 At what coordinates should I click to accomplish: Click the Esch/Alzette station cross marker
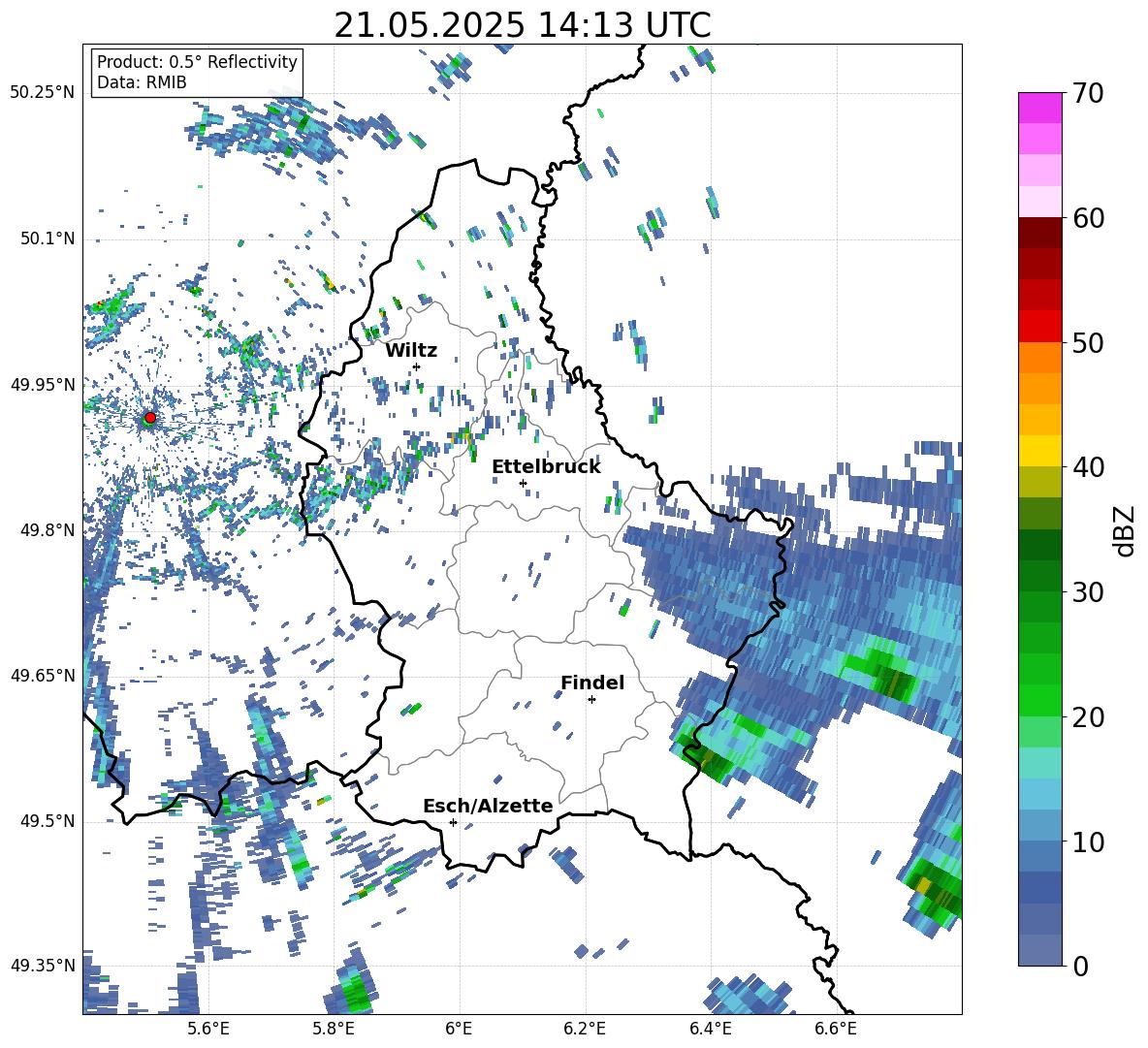453,822
